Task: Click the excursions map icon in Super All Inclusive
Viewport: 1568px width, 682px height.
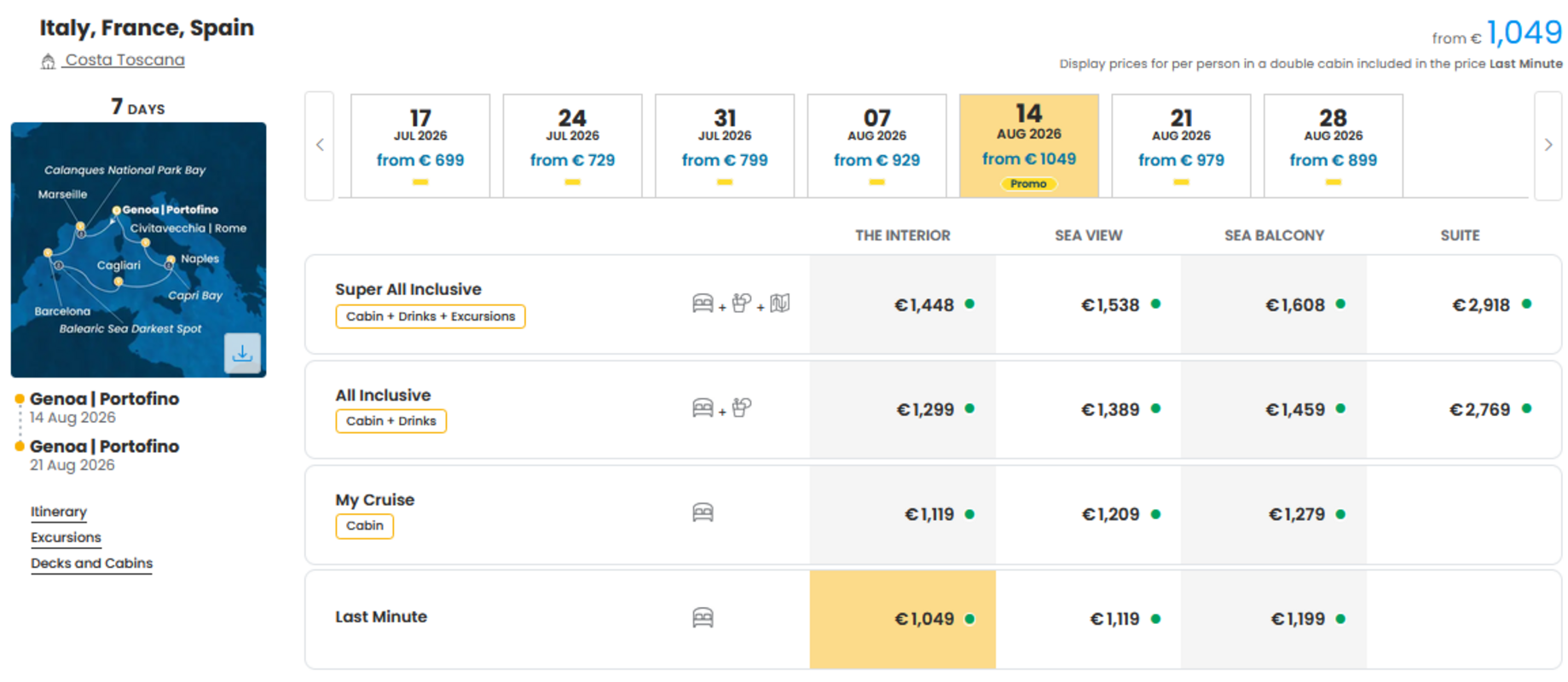Action: point(780,303)
